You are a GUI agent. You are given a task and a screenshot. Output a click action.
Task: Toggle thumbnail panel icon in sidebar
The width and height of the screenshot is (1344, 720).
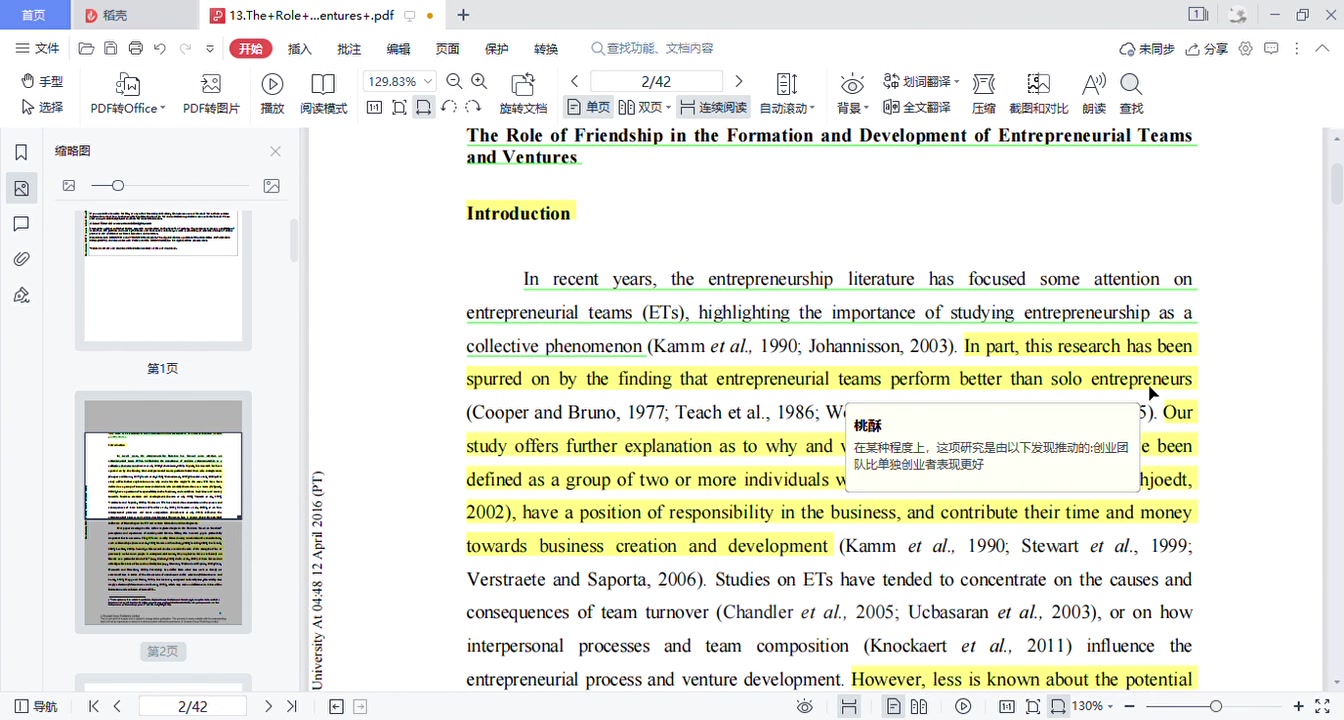click(21, 188)
